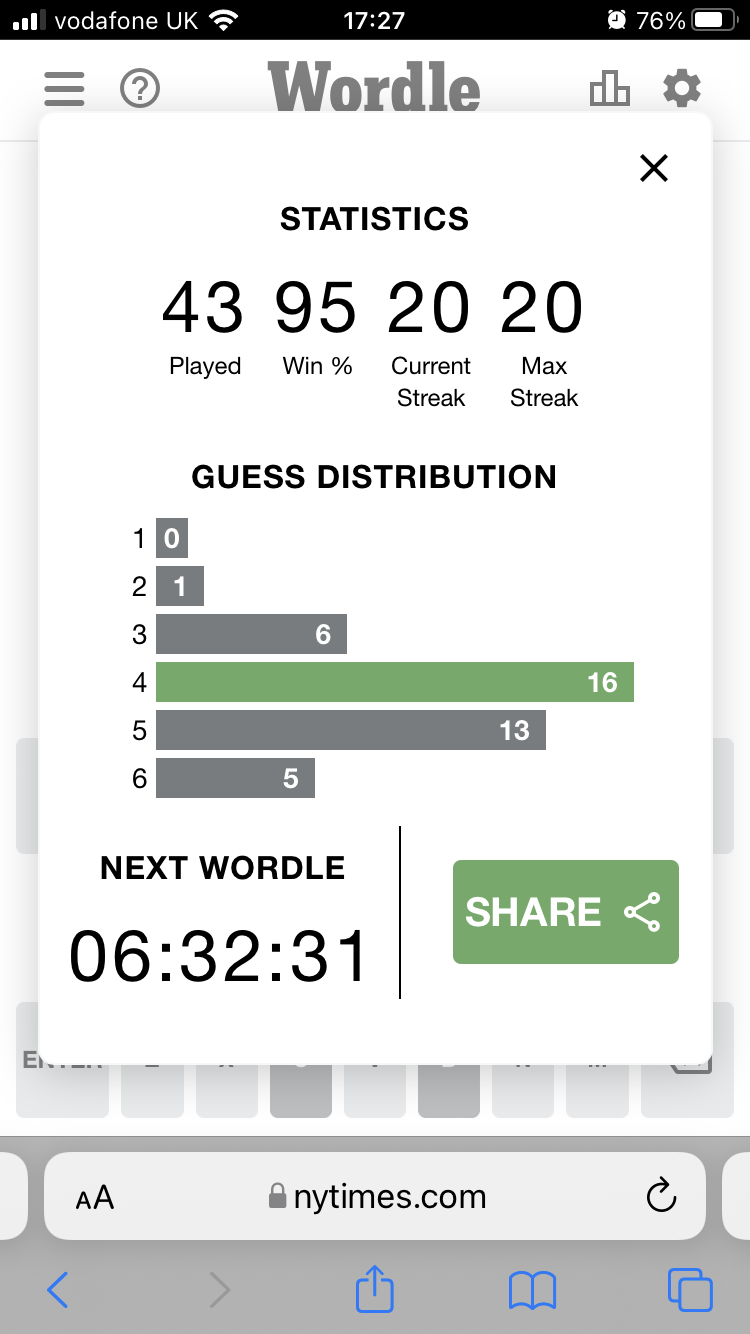This screenshot has height=1334, width=750.
Task: Go back with Safari back arrow
Action: 58,1290
